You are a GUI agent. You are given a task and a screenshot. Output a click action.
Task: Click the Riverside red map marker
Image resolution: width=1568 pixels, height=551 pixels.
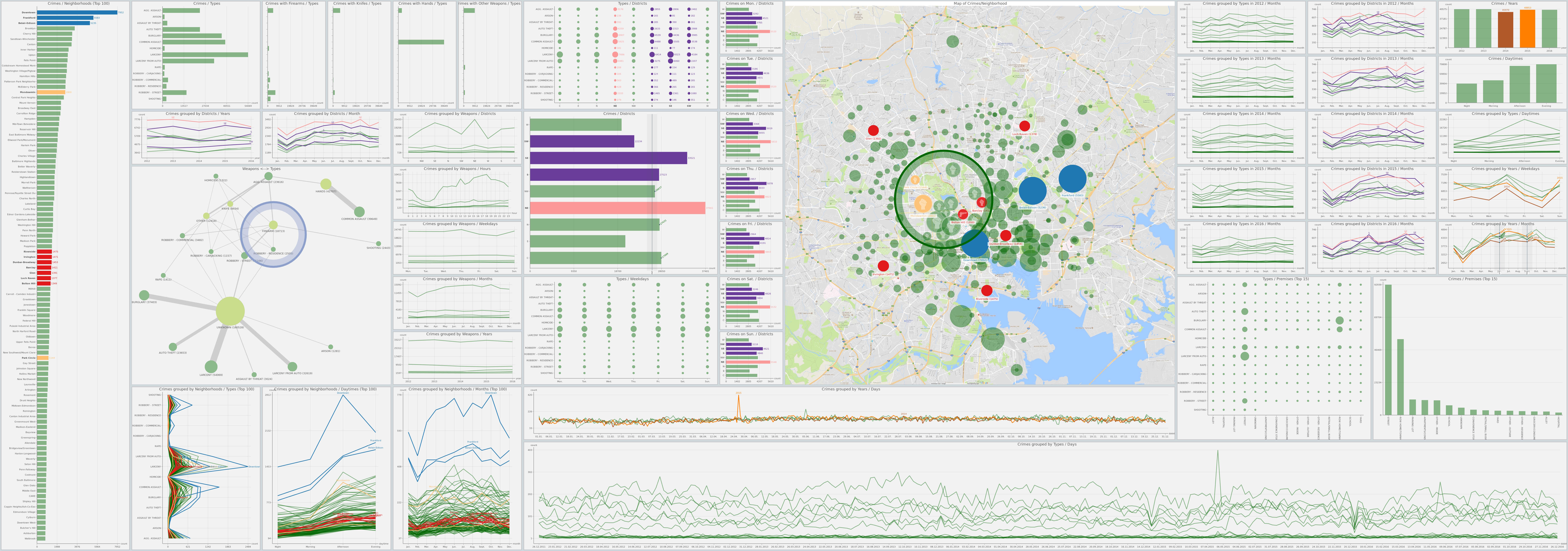987,291
